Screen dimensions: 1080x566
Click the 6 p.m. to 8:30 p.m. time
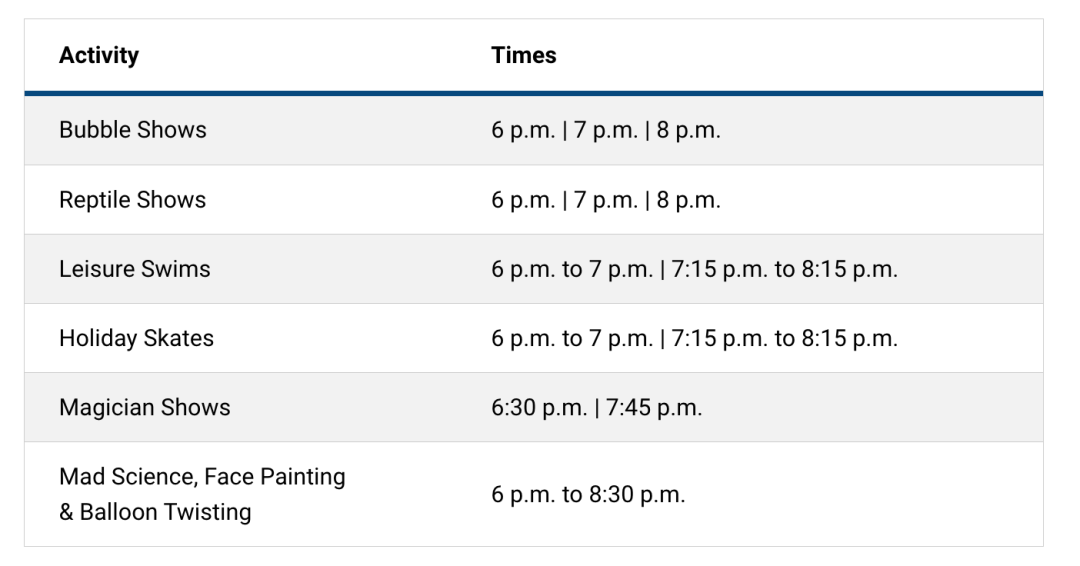click(588, 495)
